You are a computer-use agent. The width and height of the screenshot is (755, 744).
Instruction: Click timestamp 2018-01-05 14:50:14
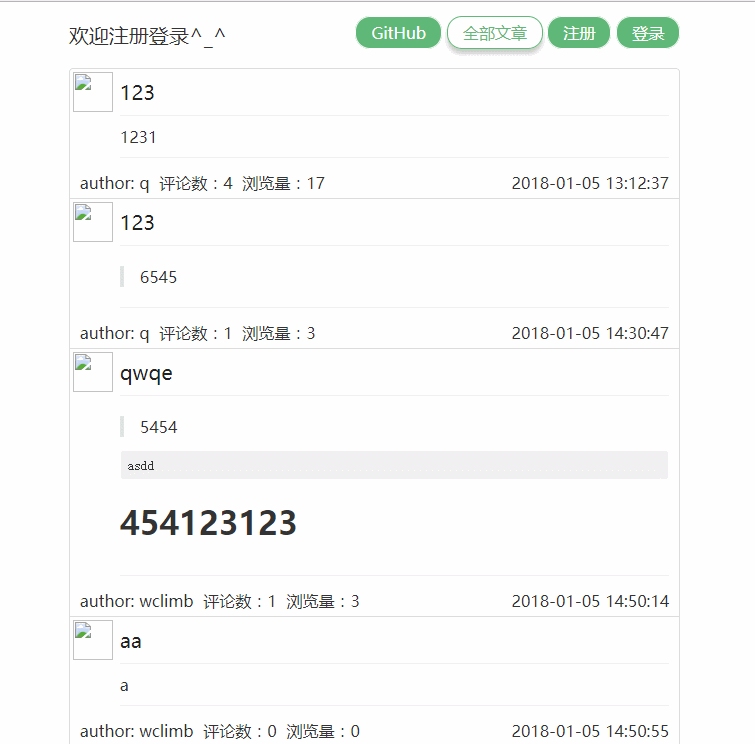pyautogui.click(x=590, y=601)
